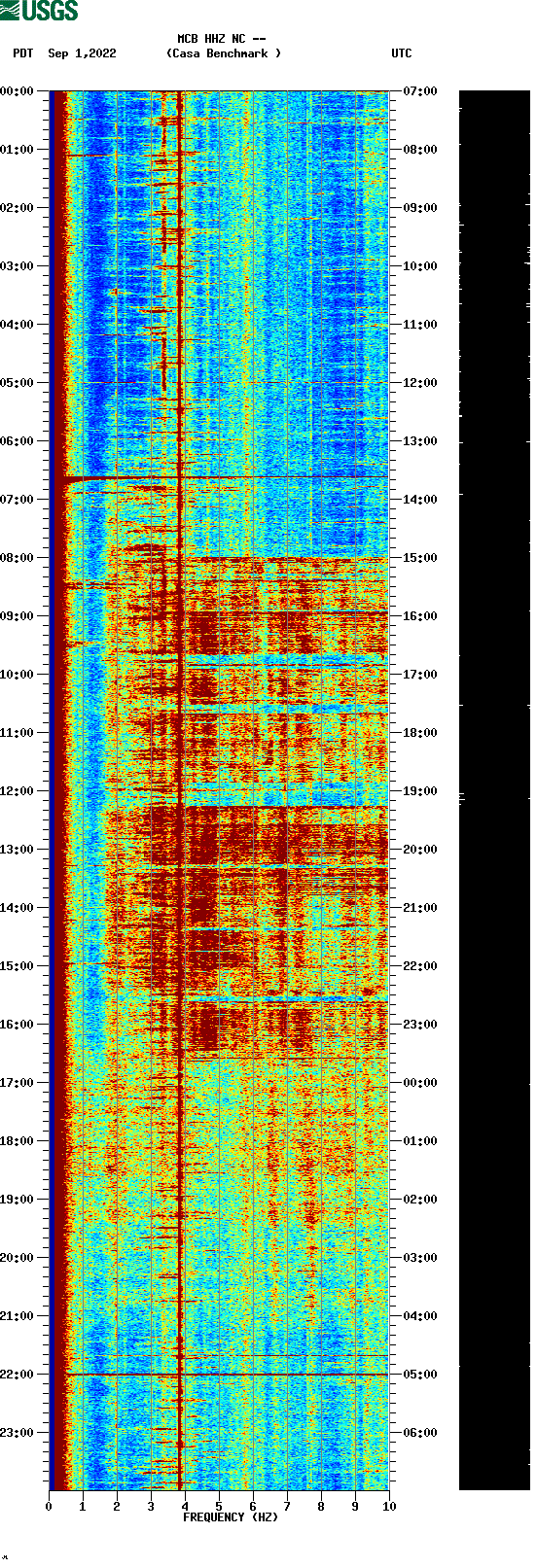Image resolution: width=537 pixels, height=1568 pixels.
Task: Click the 10:00 UTC time label
Action: click(420, 266)
